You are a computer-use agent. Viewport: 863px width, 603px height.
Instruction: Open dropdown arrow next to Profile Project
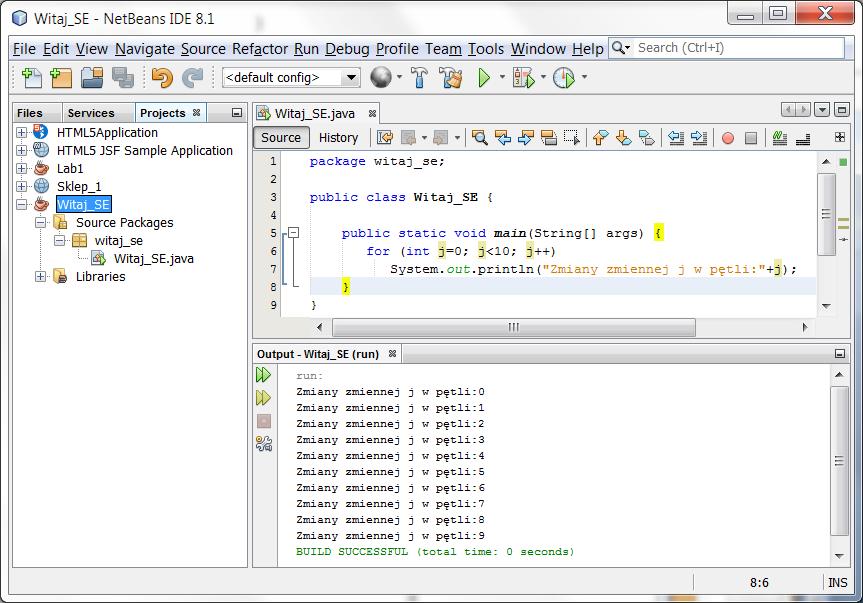(584, 77)
